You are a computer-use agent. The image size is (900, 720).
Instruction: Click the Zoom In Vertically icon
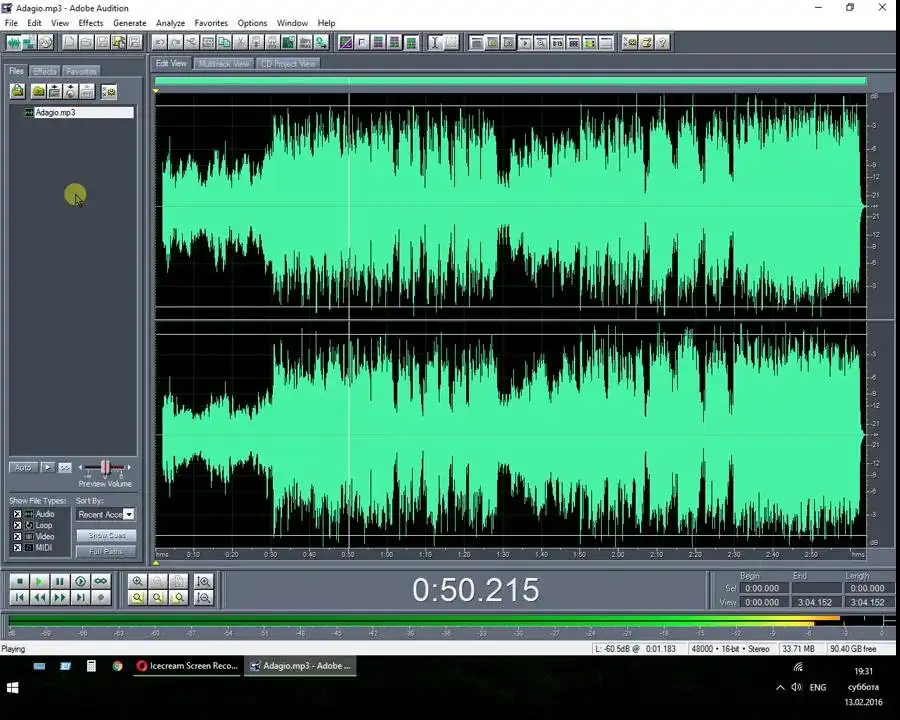point(203,581)
